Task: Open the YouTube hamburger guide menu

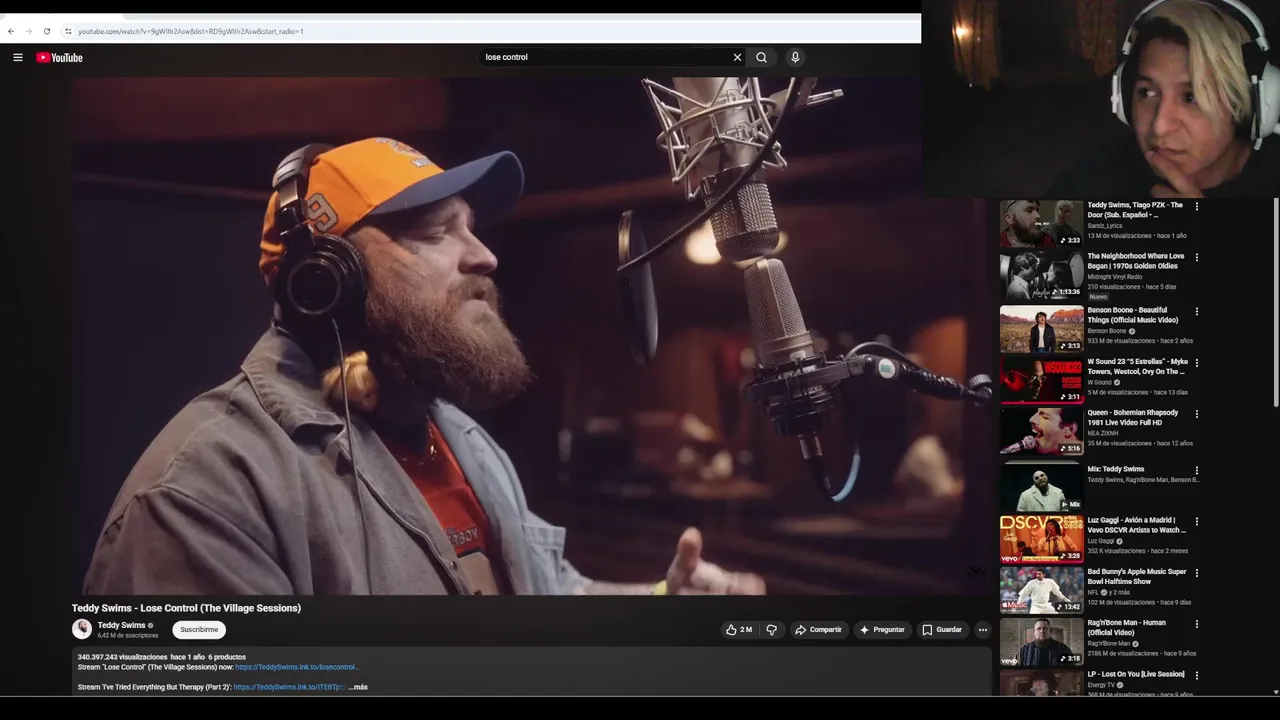Action: pyautogui.click(x=18, y=57)
